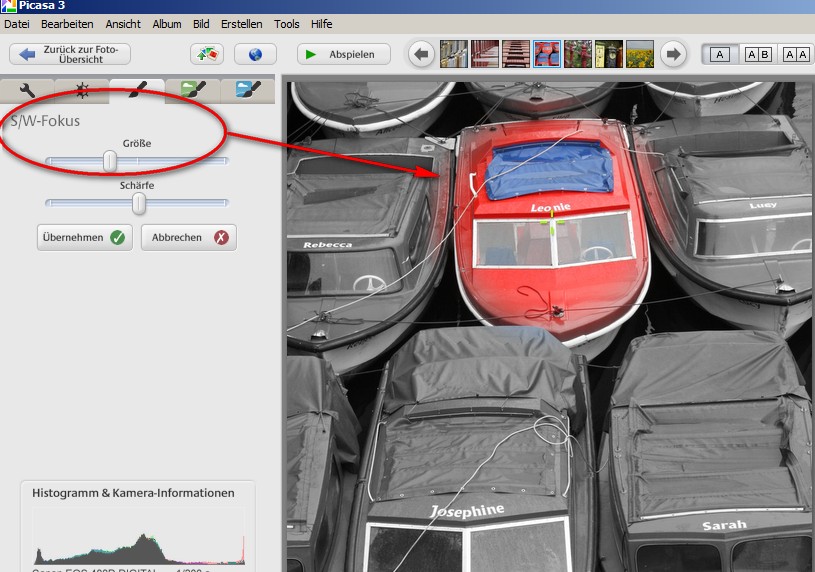Select the black brush effects tab
This screenshot has height=572, width=815.
coord(137,91)
